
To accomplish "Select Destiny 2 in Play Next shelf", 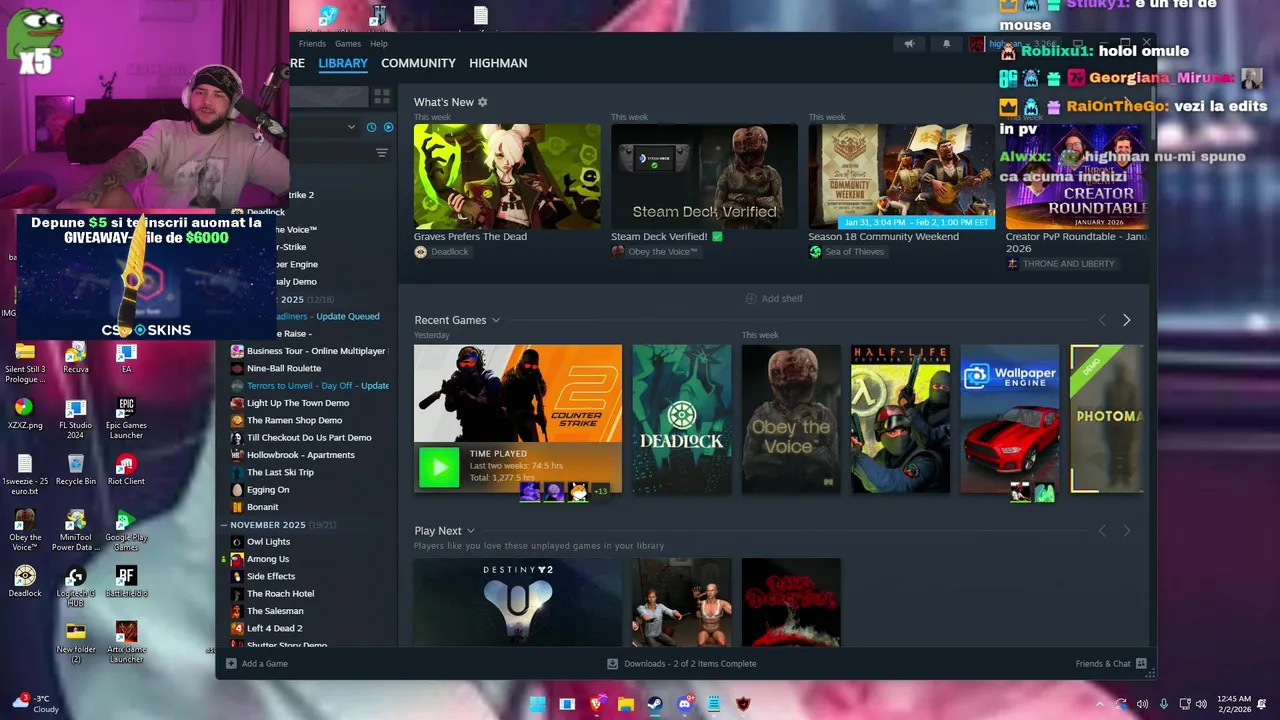I will pos(518,602).
